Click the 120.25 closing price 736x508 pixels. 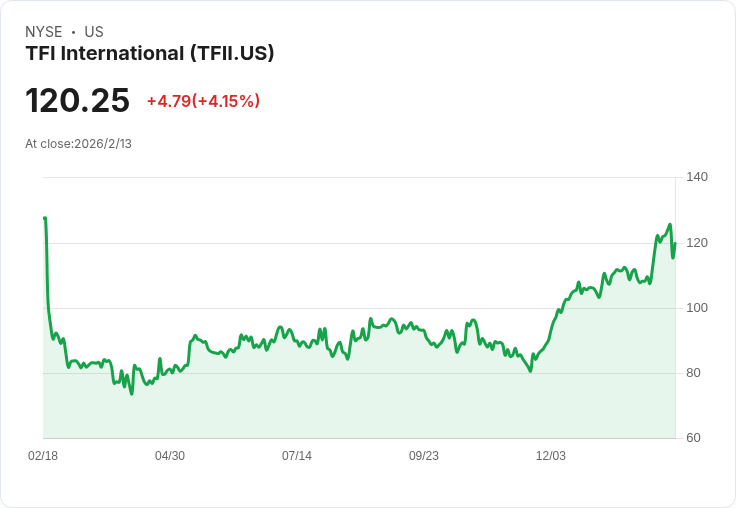(x=77, y=101)
